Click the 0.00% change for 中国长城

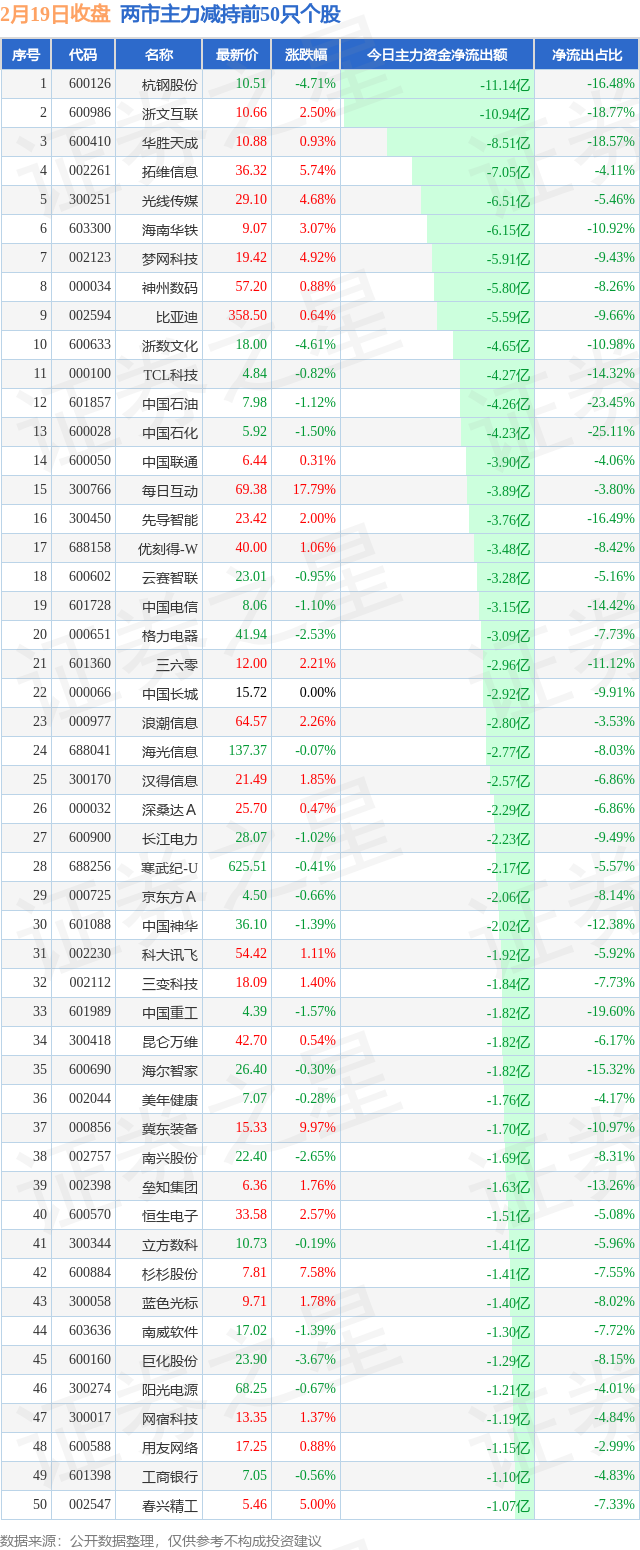coord(318,693)
